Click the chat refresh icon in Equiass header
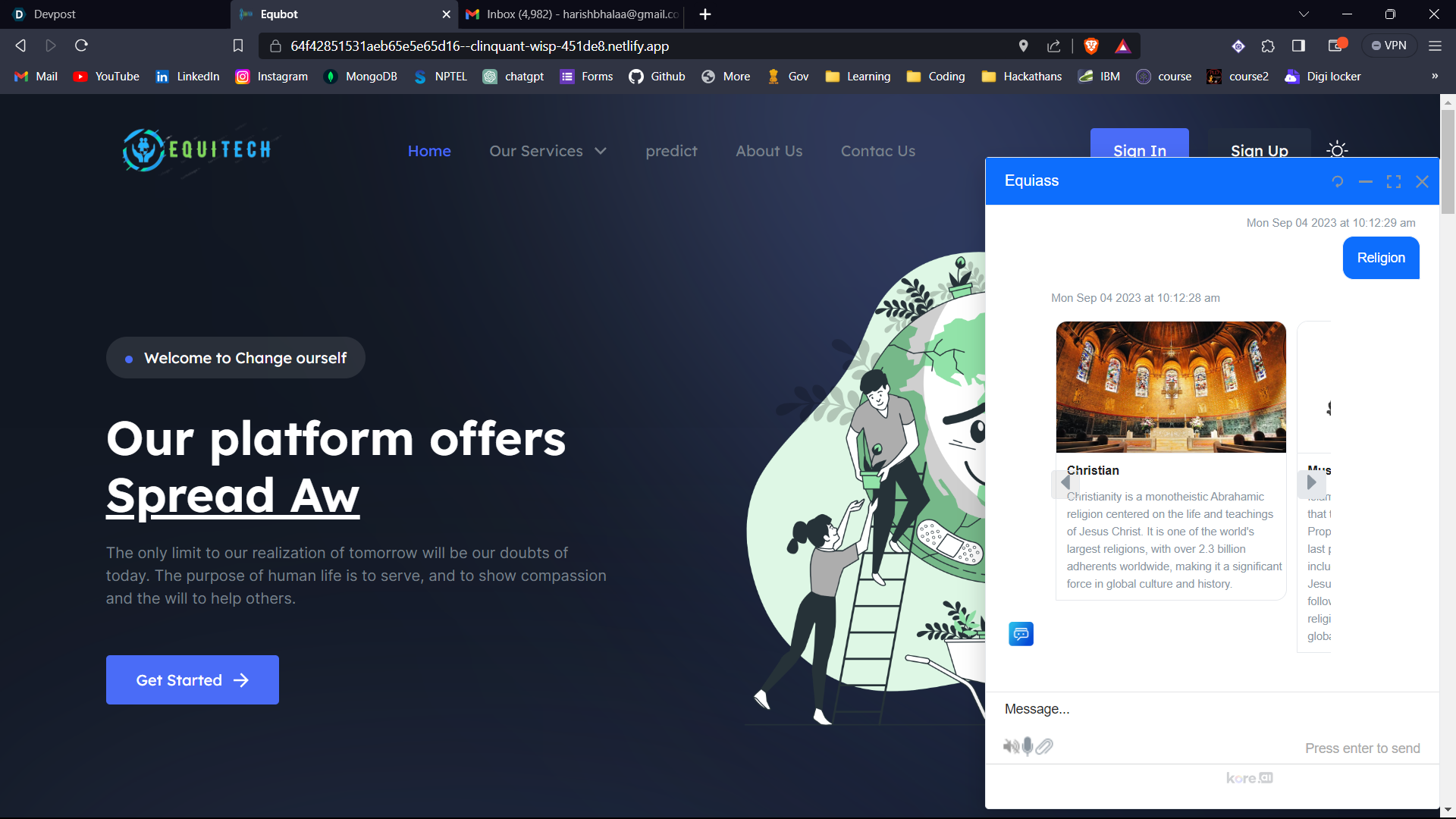The image size is (1456, 819). pos(1338,182)
